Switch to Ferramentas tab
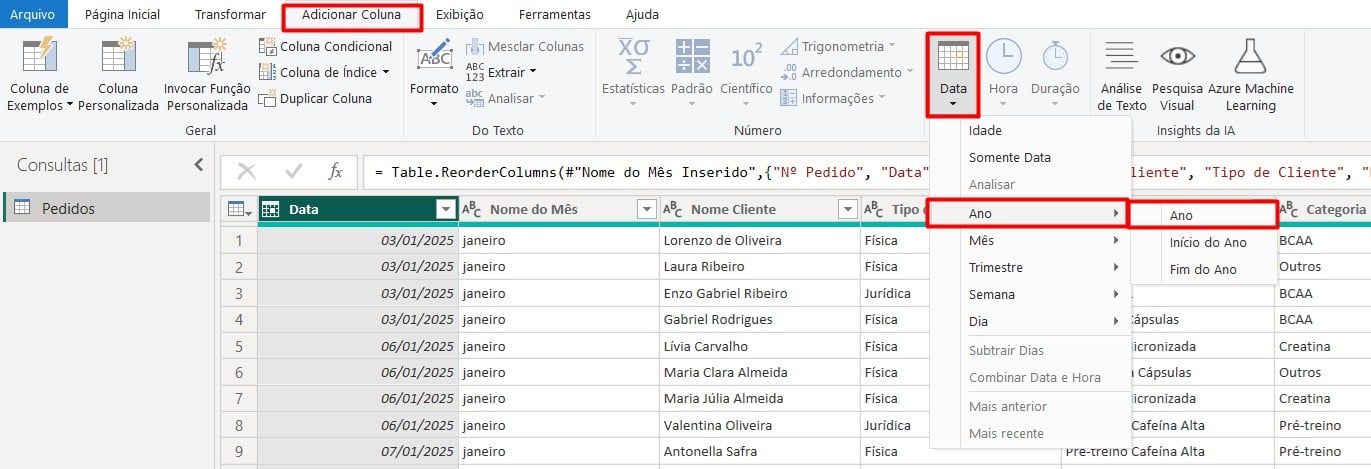Screen dimensions: 1371x469 point(554,15)
